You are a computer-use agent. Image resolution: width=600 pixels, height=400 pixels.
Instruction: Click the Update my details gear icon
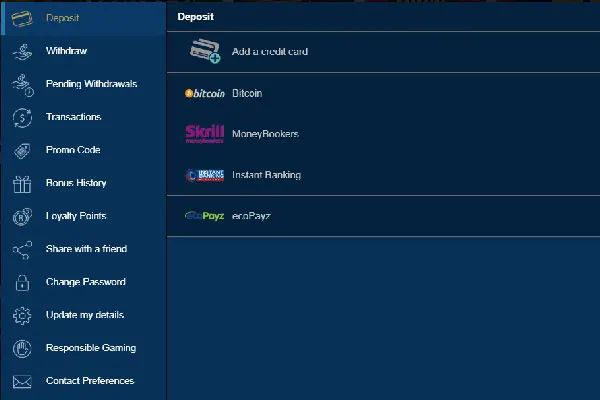[22, 316]
